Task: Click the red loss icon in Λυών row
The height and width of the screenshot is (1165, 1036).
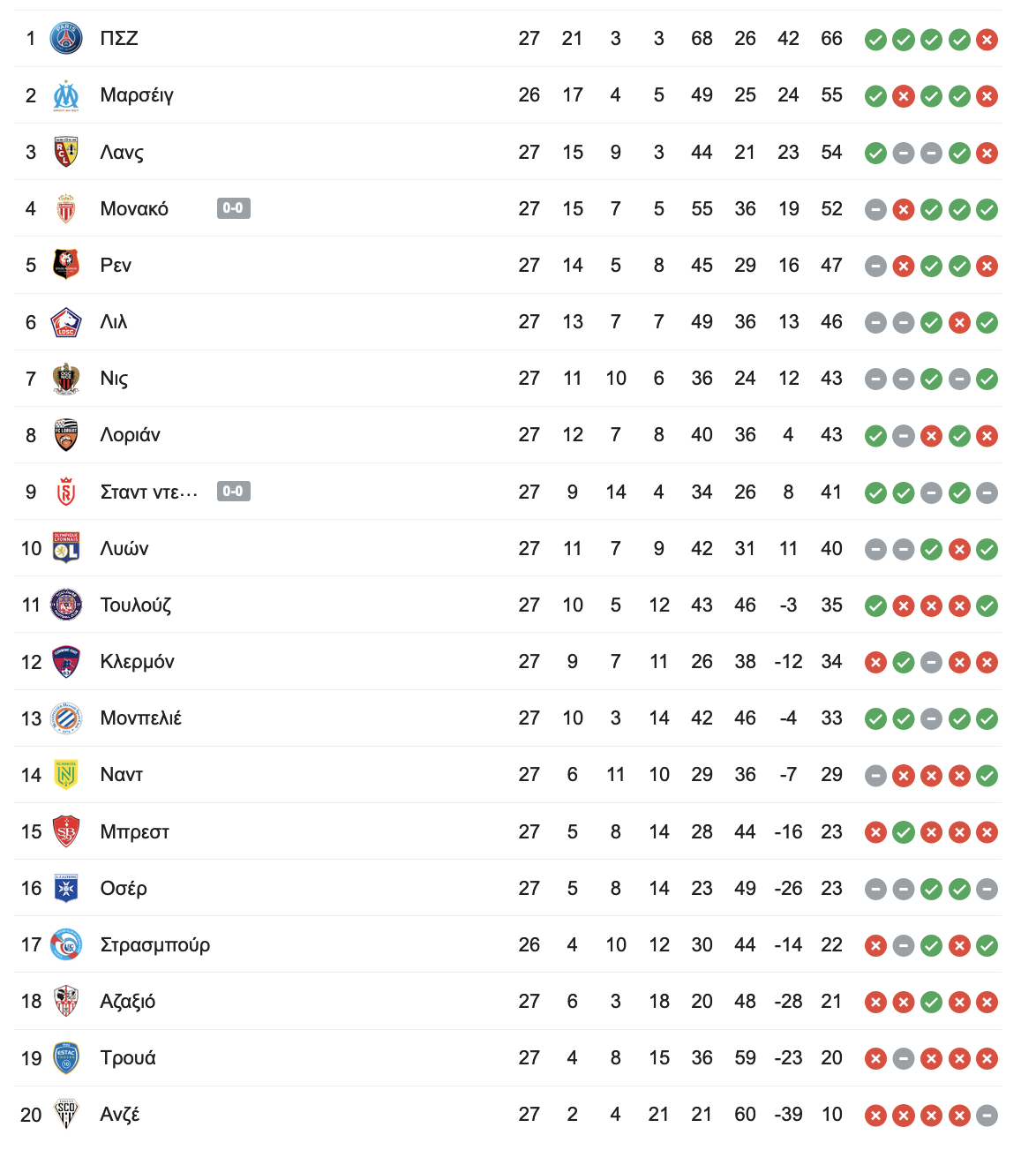Action: click(x=959, y=549)
